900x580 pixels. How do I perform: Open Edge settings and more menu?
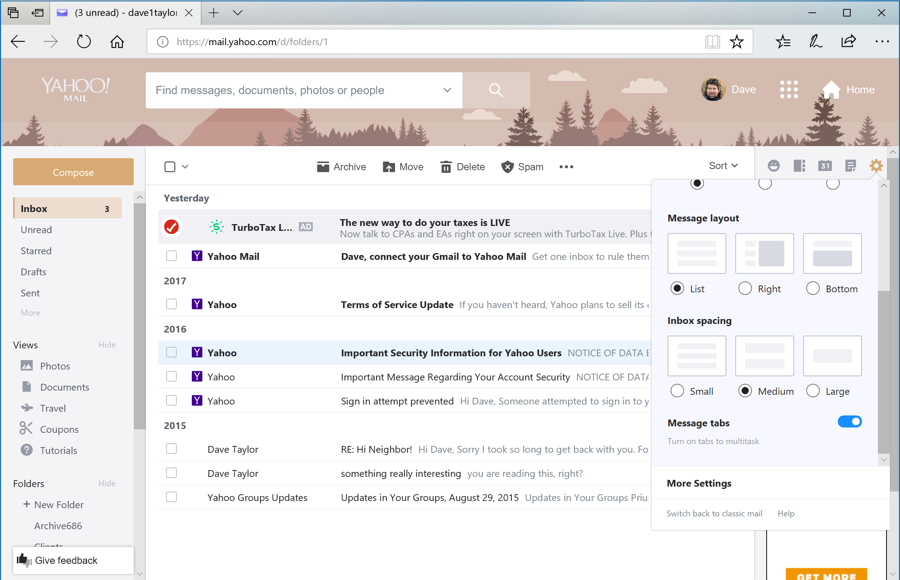(882, 41)
